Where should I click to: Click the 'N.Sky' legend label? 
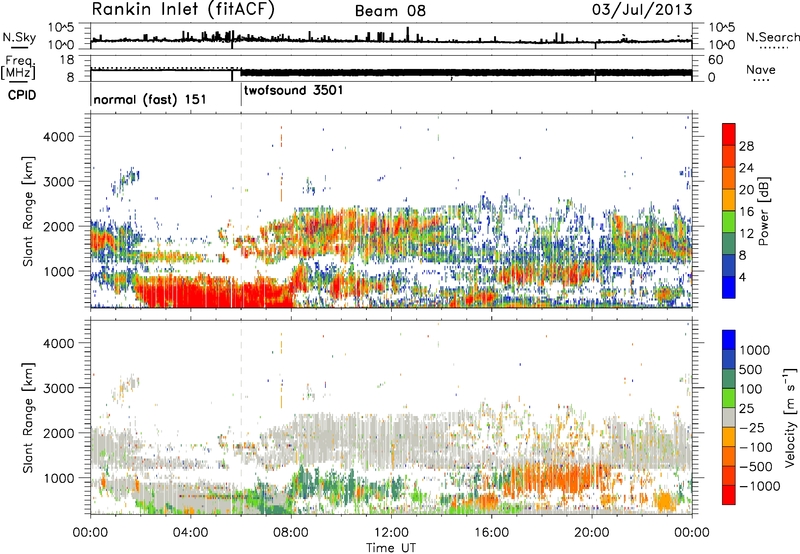19,37
